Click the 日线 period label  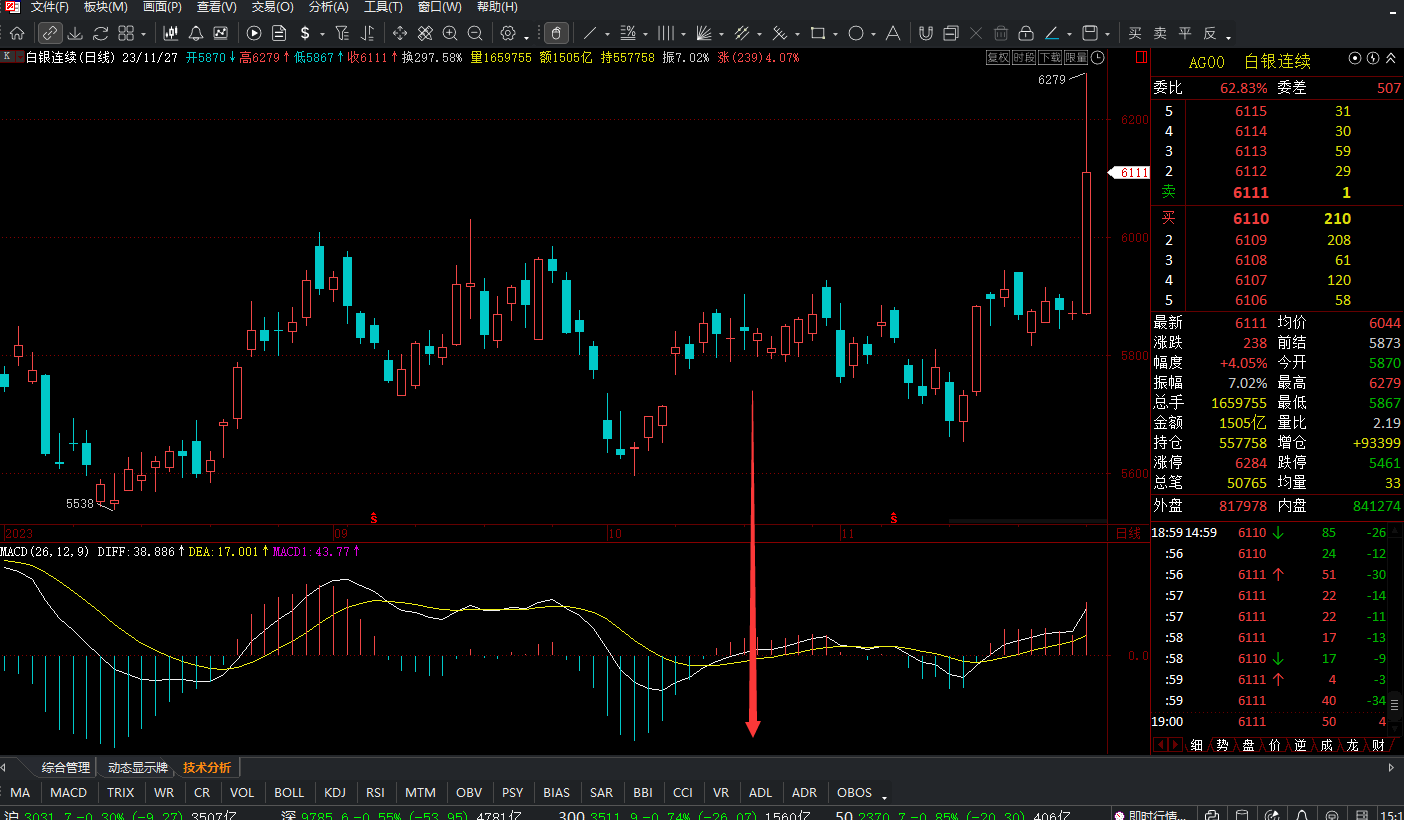coord(1128,534)
